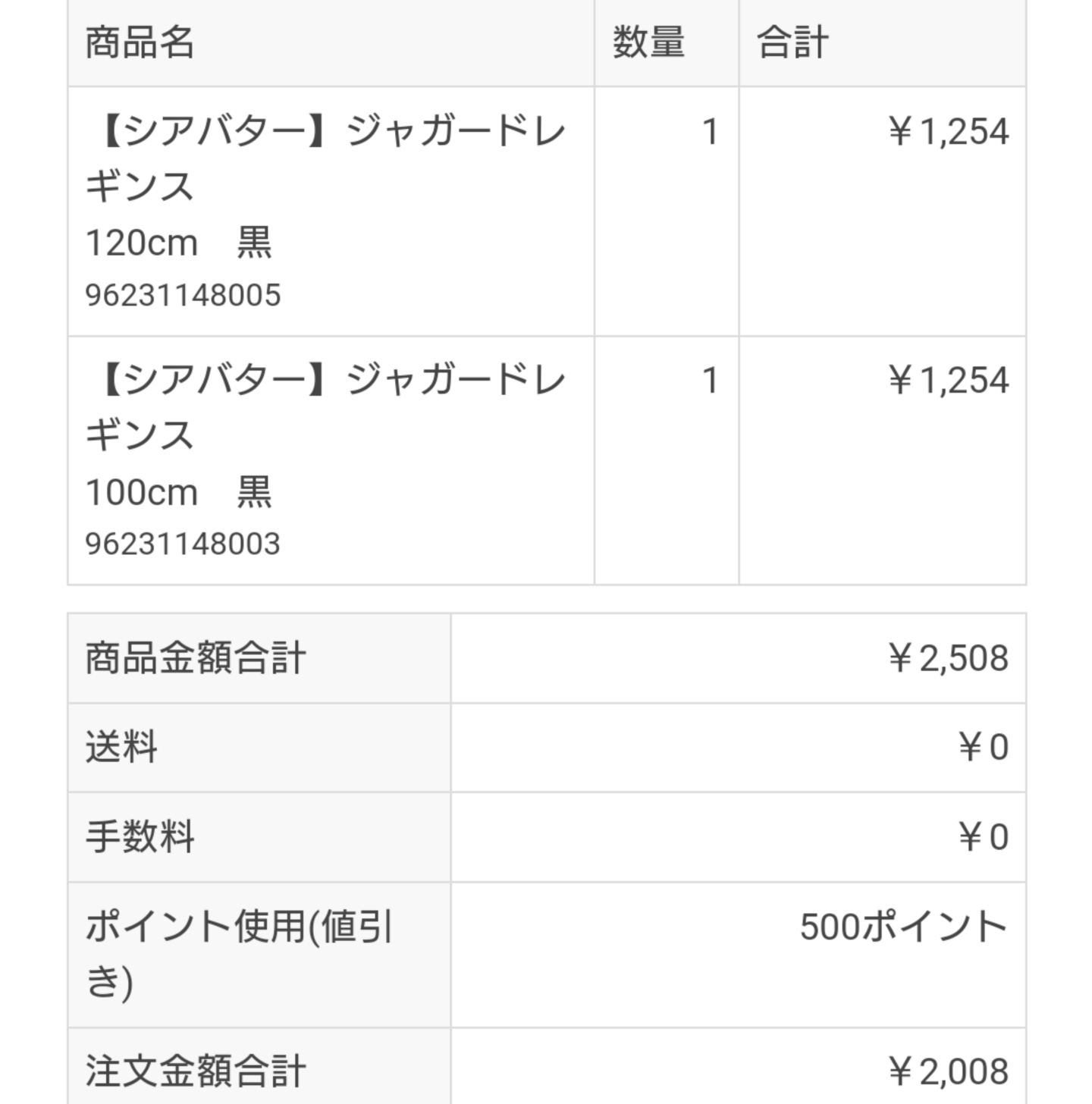This screenshot has width=1092, height=1104.
Task: Select quantity 1 in the 120cm row
Action: 710,132
